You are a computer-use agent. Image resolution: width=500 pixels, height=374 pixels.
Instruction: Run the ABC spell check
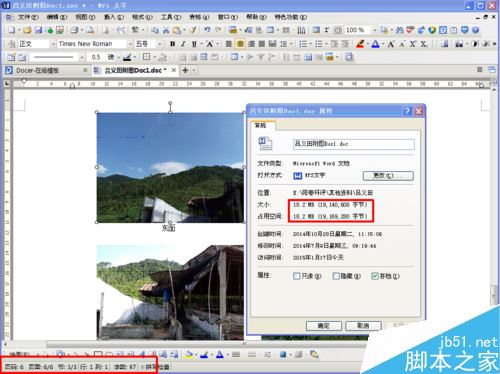410,30
